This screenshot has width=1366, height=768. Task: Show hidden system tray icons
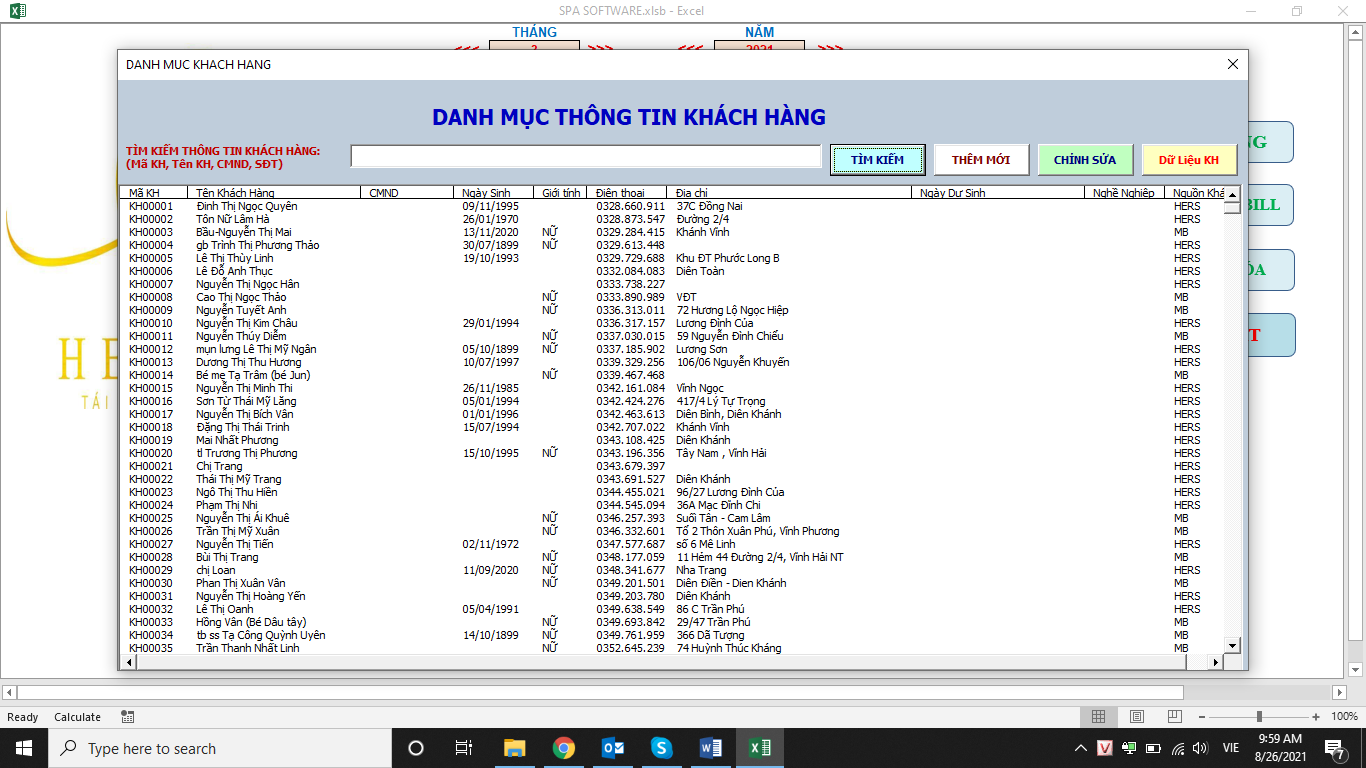pyautogui.click(x=1081, y=748)
